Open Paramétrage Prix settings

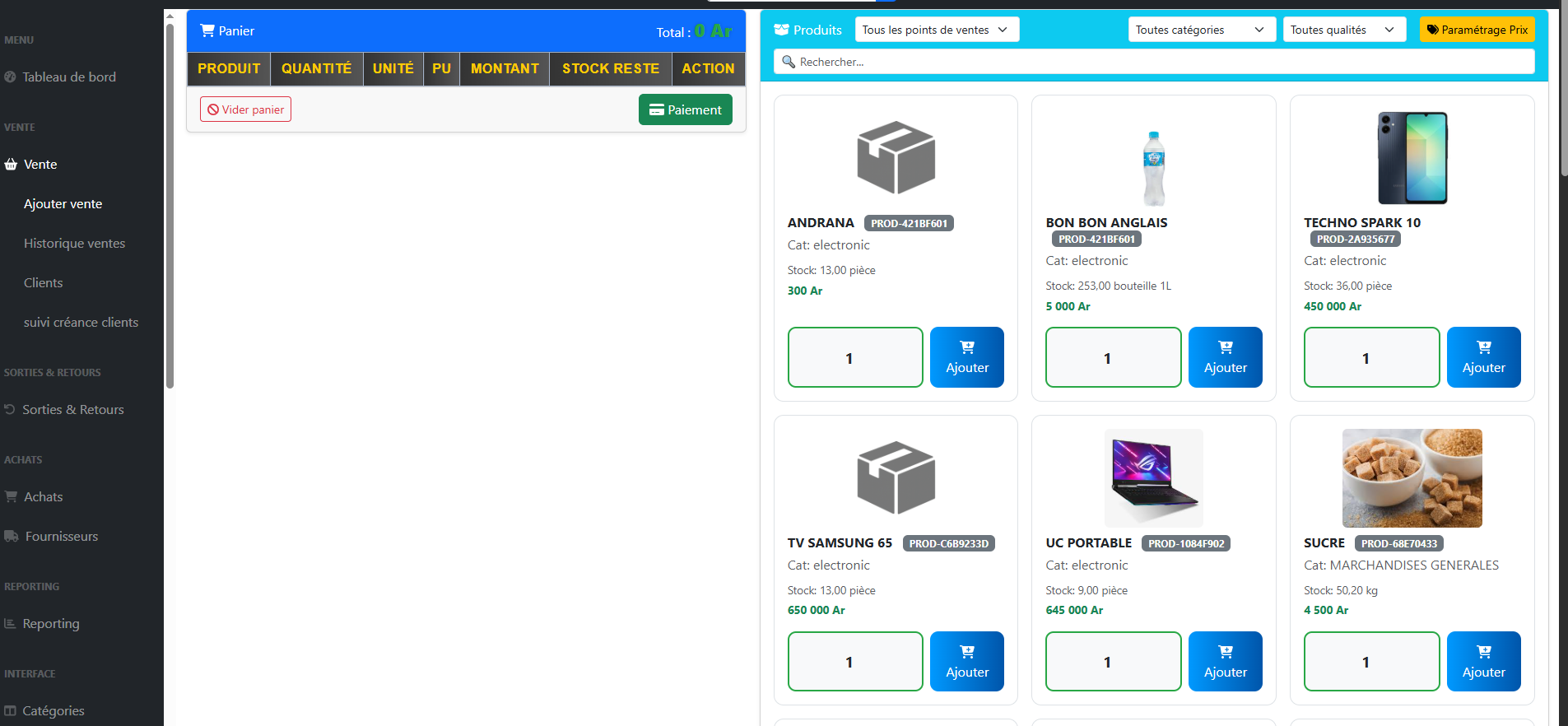coord(1477,30)
